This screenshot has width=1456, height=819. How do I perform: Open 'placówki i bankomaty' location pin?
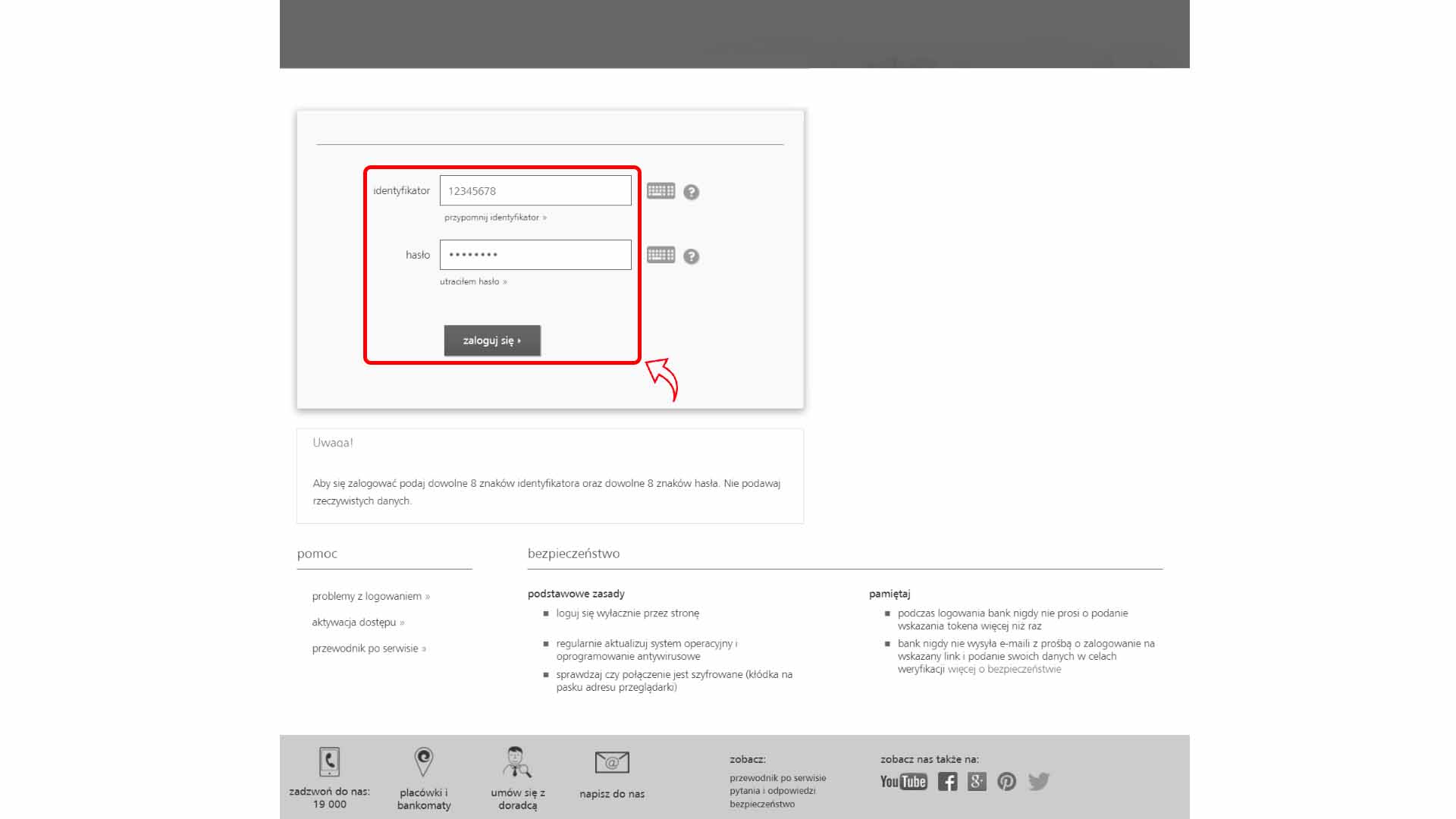coord(423,762)
